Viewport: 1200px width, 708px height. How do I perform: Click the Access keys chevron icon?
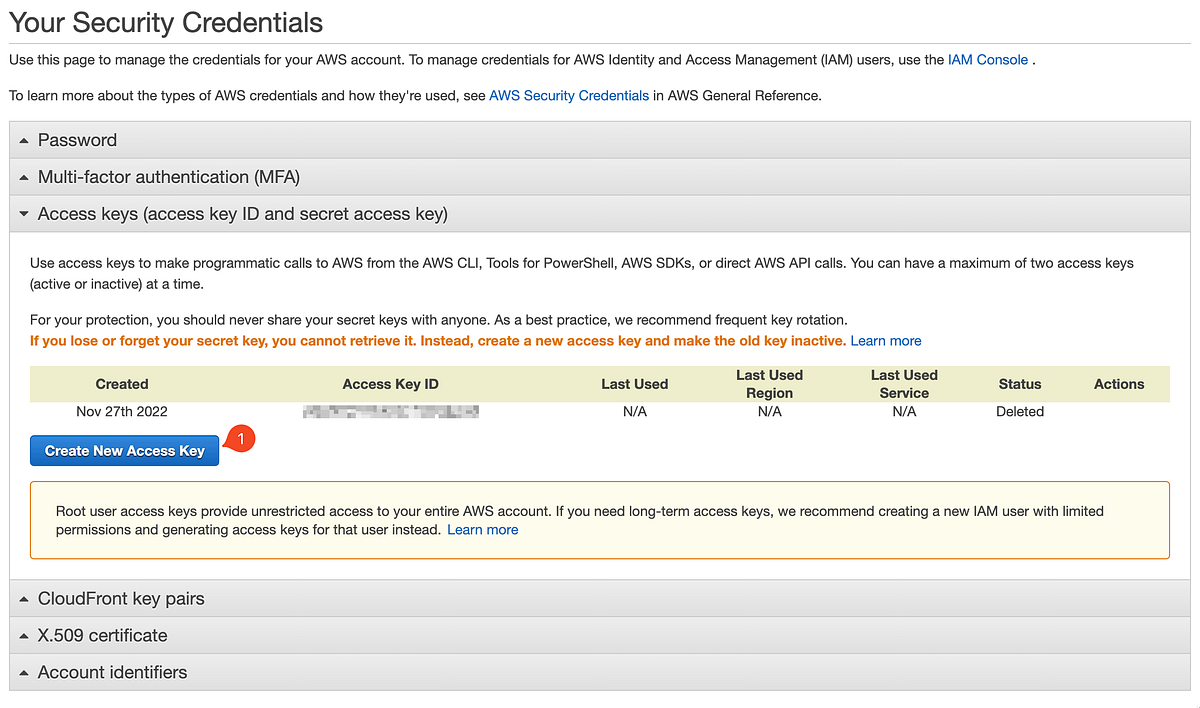click(x=24, y=213)
